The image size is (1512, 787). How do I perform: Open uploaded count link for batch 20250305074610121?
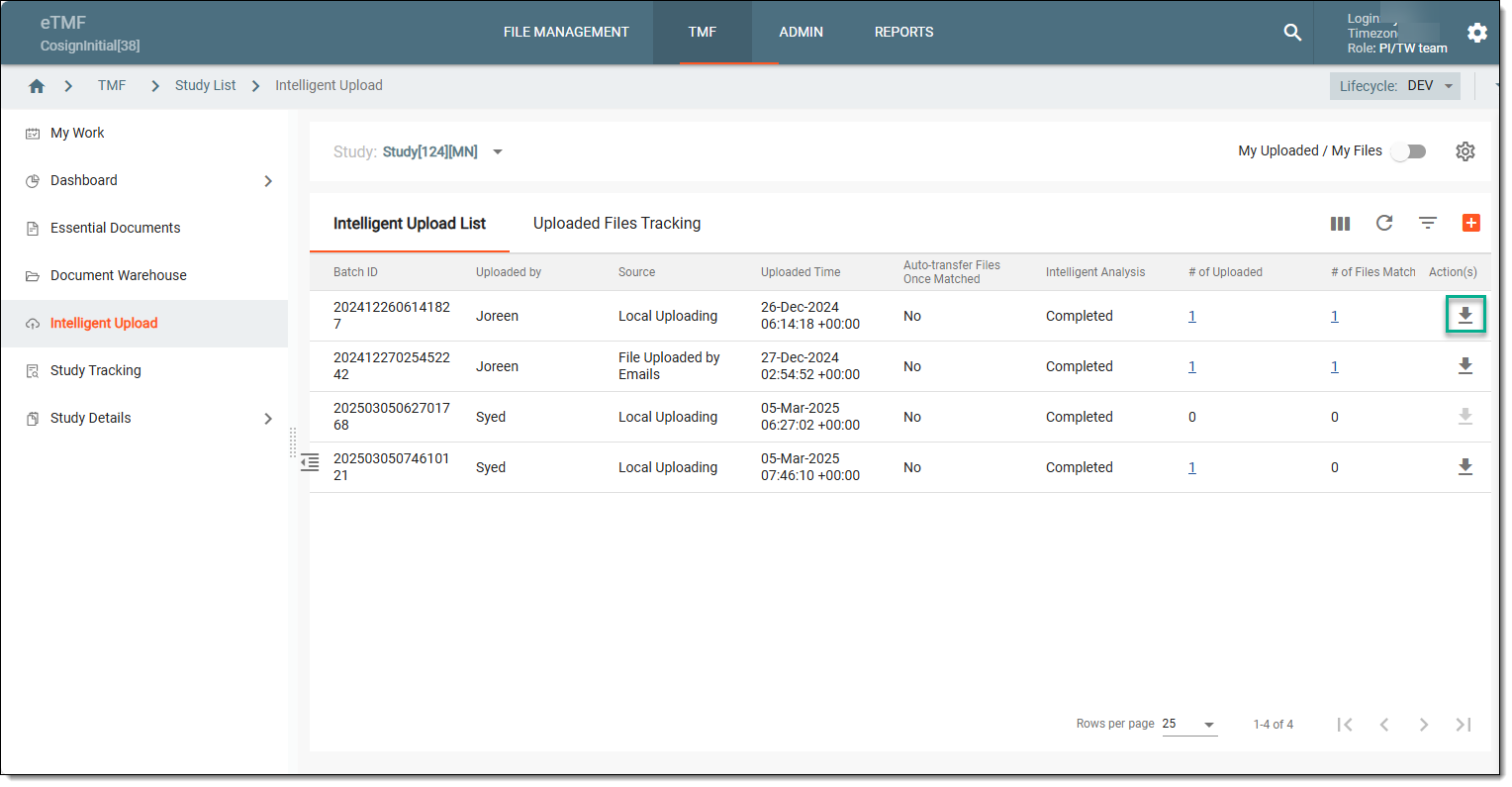click(1192, 468)
